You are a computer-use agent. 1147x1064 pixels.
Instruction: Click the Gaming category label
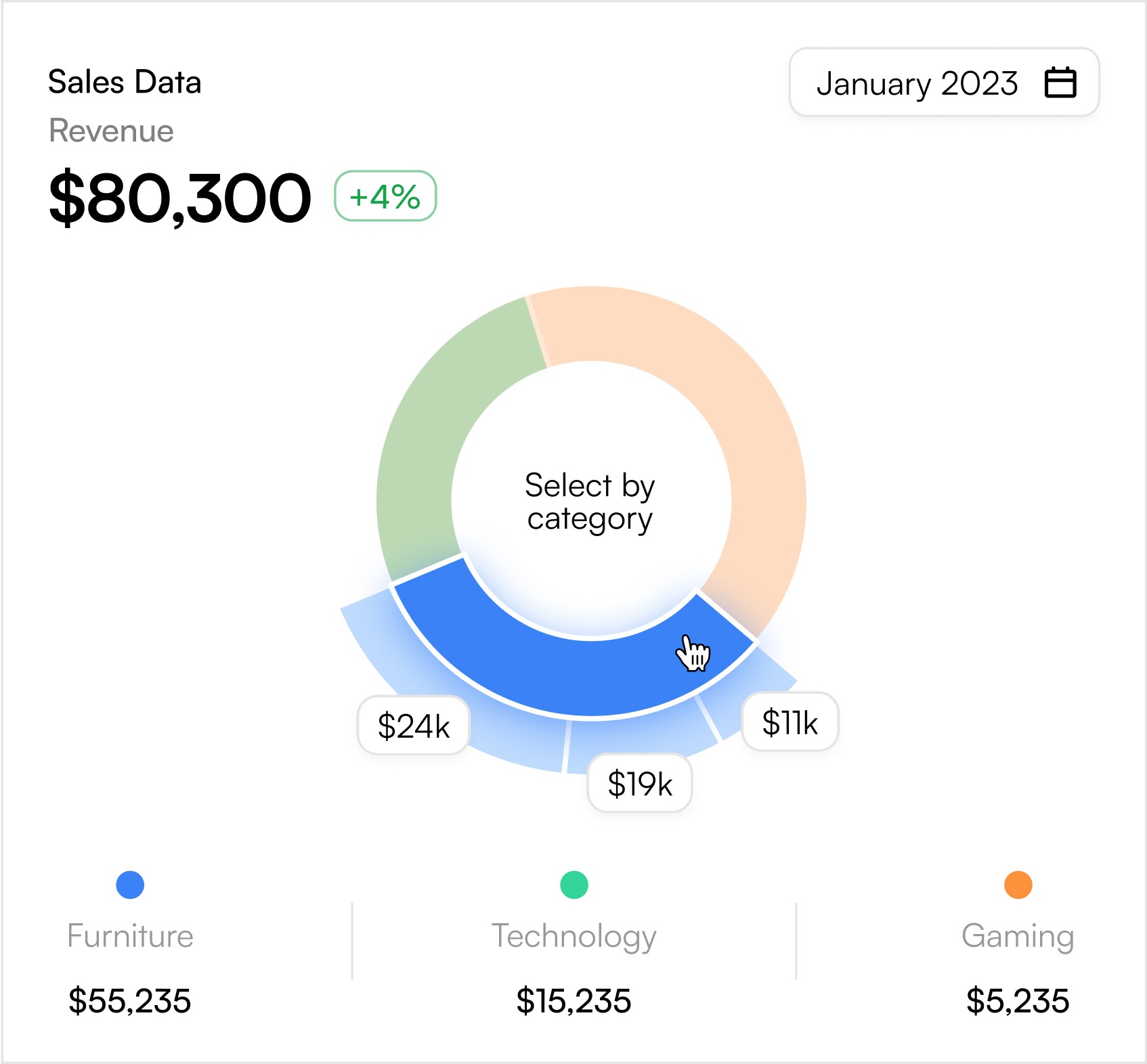pos(1018,937)
